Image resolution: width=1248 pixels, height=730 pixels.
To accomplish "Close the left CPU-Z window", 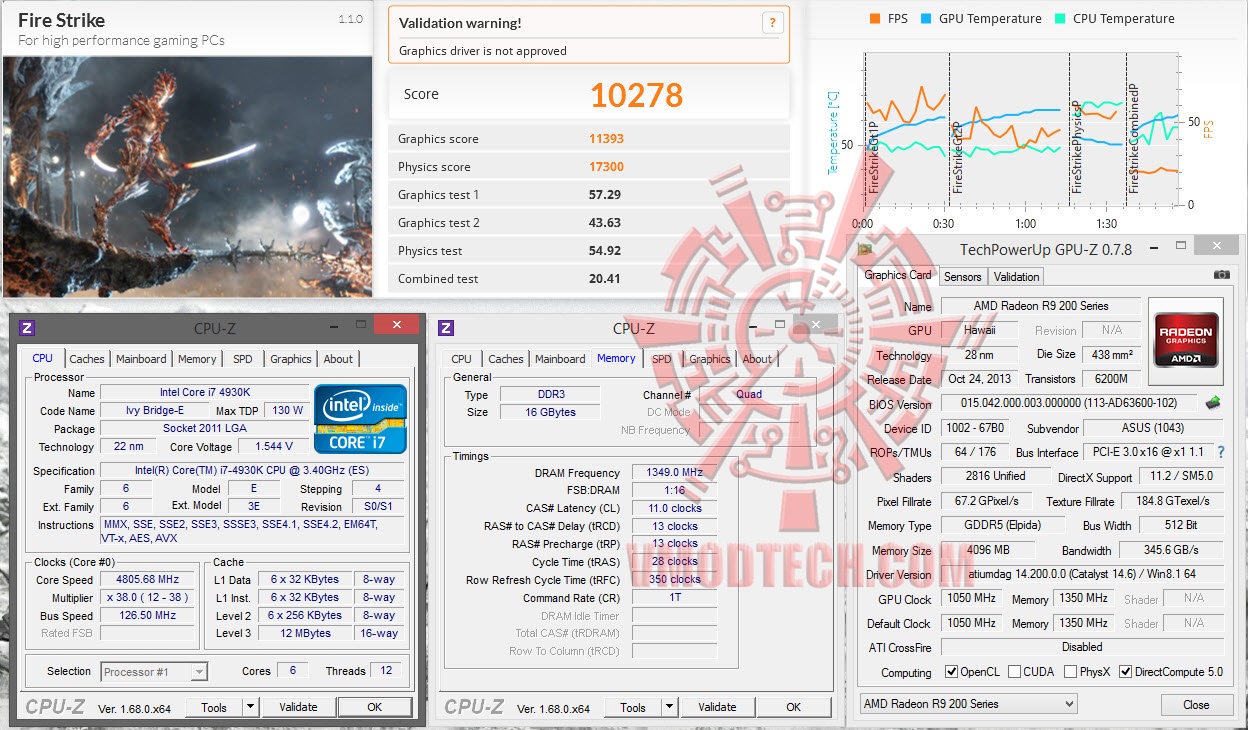I will click(397, 325).
